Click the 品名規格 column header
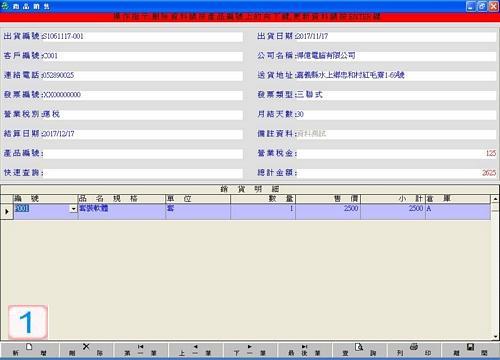The image size is (500, 360). point(122,199)
